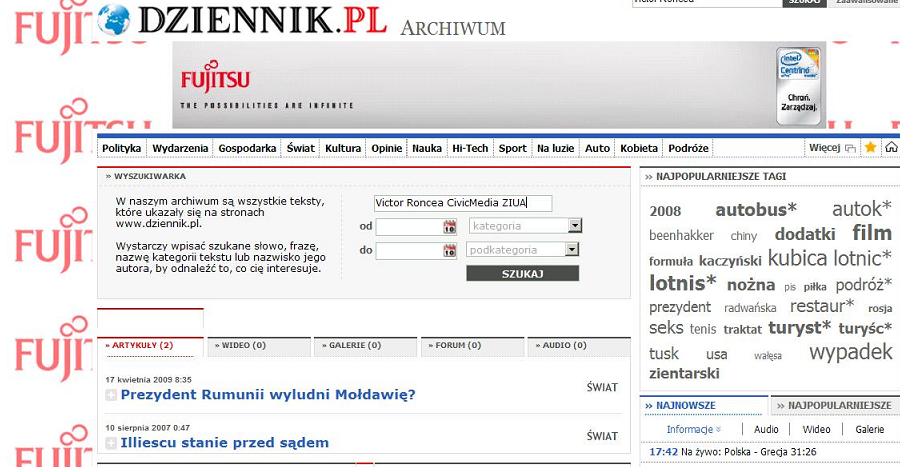The height and width of the screenshot is (472, 919).
Task: Select the Galerie filter in news panel
Action: point(870,430)
